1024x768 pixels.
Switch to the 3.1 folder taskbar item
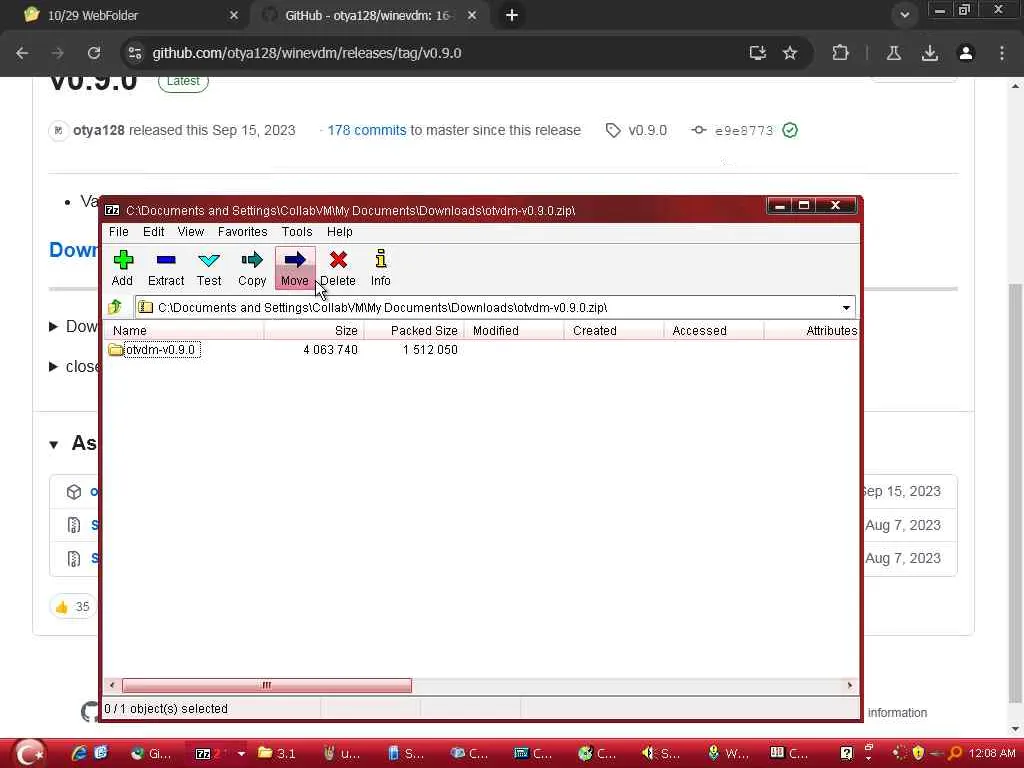coord(277,753)
